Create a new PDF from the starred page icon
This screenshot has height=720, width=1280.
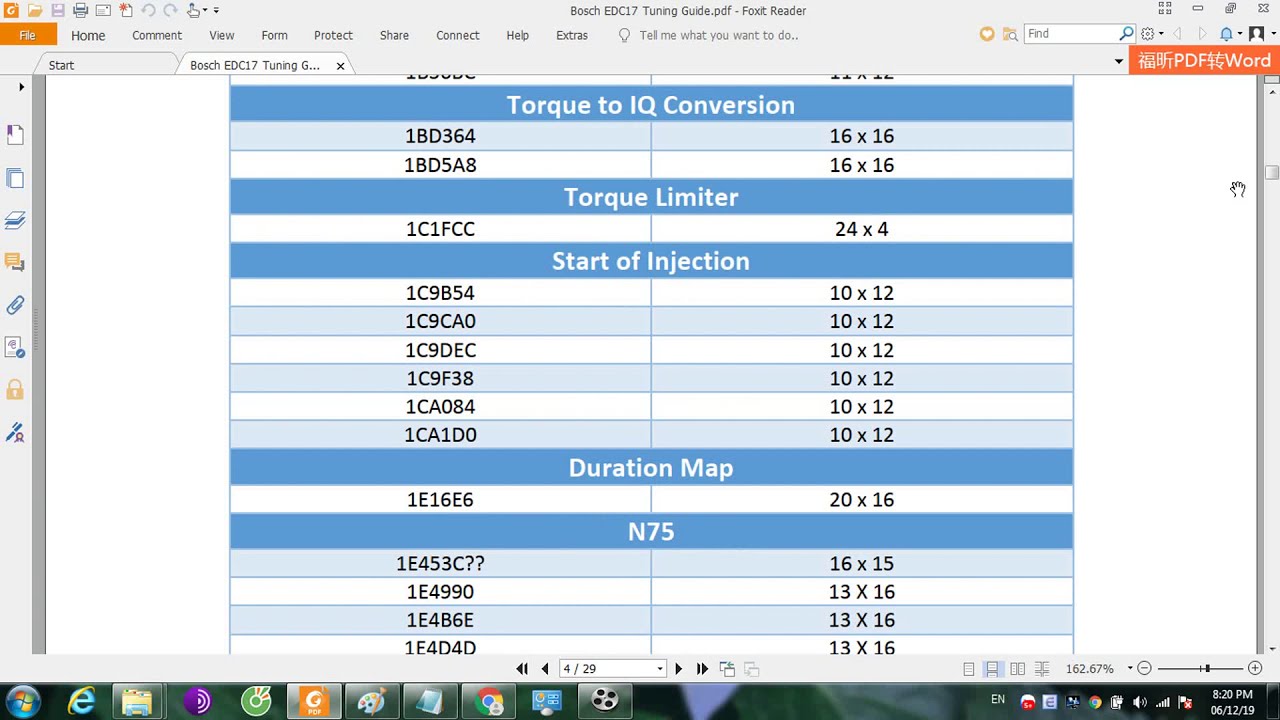click(126, 10)
